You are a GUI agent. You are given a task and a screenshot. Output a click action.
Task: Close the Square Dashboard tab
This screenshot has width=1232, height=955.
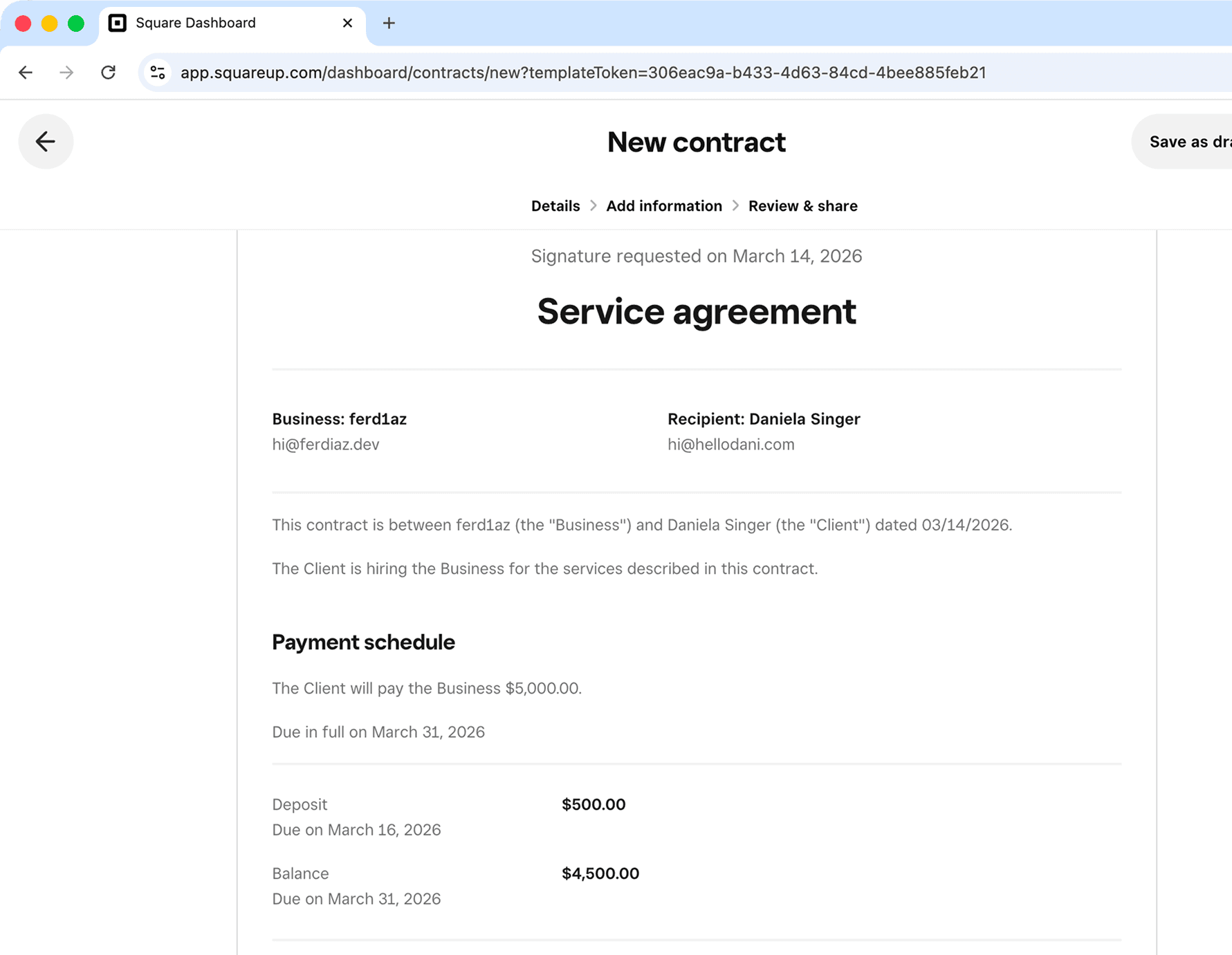tap(347, 23)
